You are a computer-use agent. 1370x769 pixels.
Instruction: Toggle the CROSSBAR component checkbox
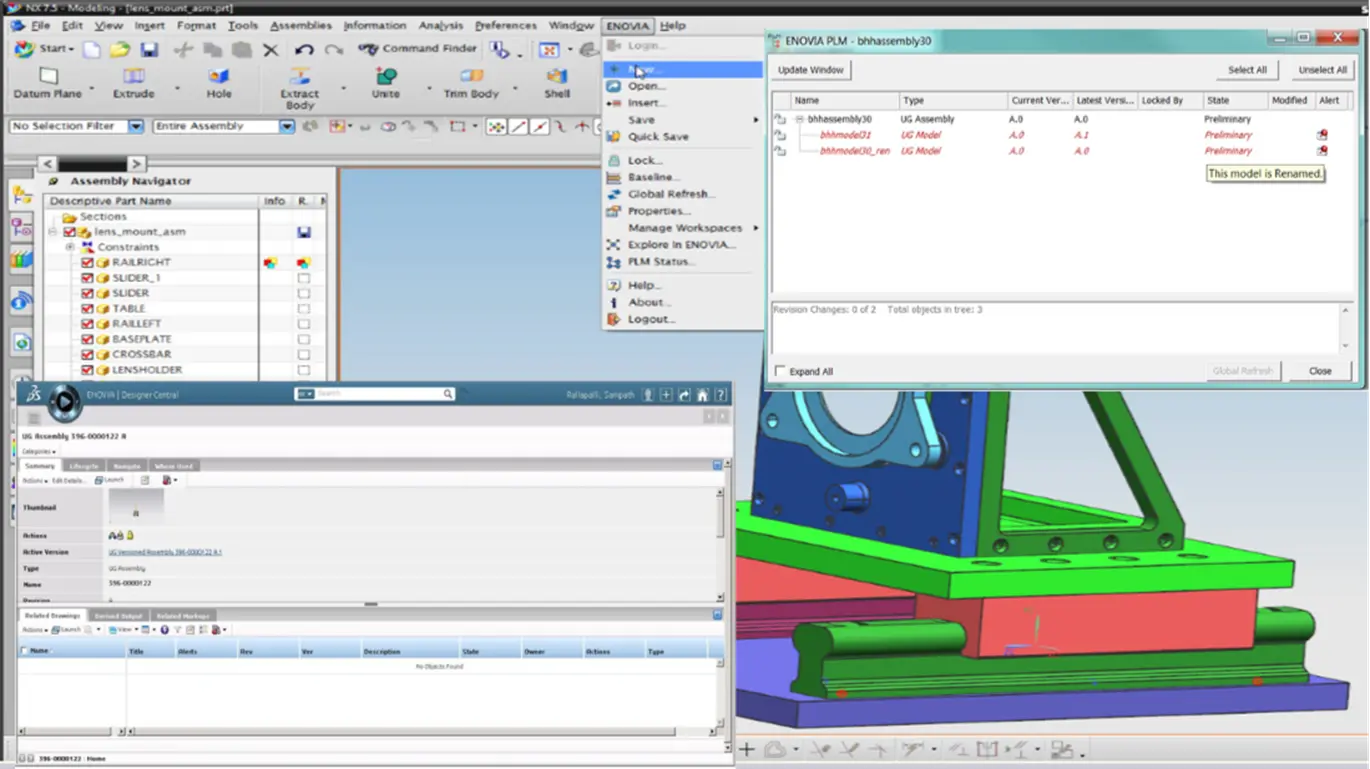tap(87, 355)
